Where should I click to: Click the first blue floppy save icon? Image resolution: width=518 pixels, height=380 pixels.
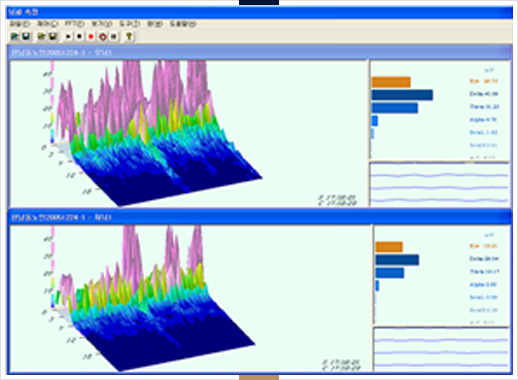point(26,36)
